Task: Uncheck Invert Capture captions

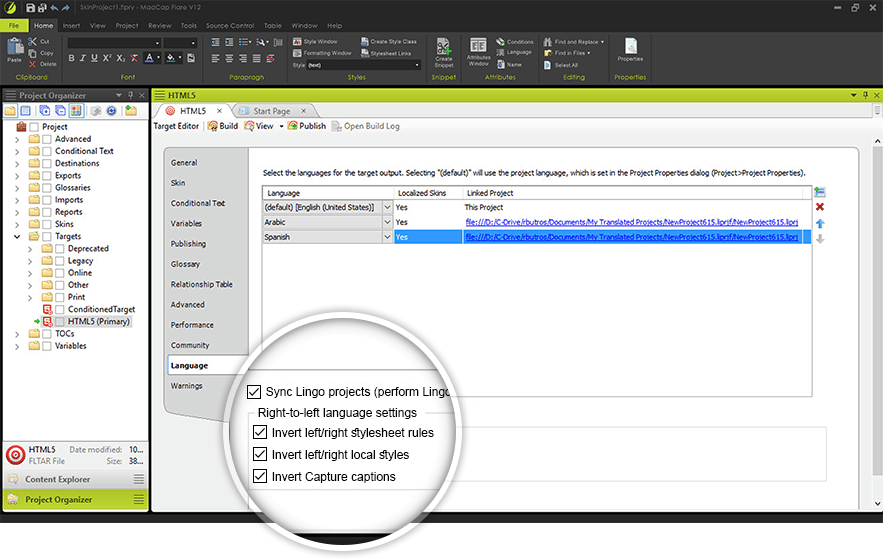Action: coord(260,476)
